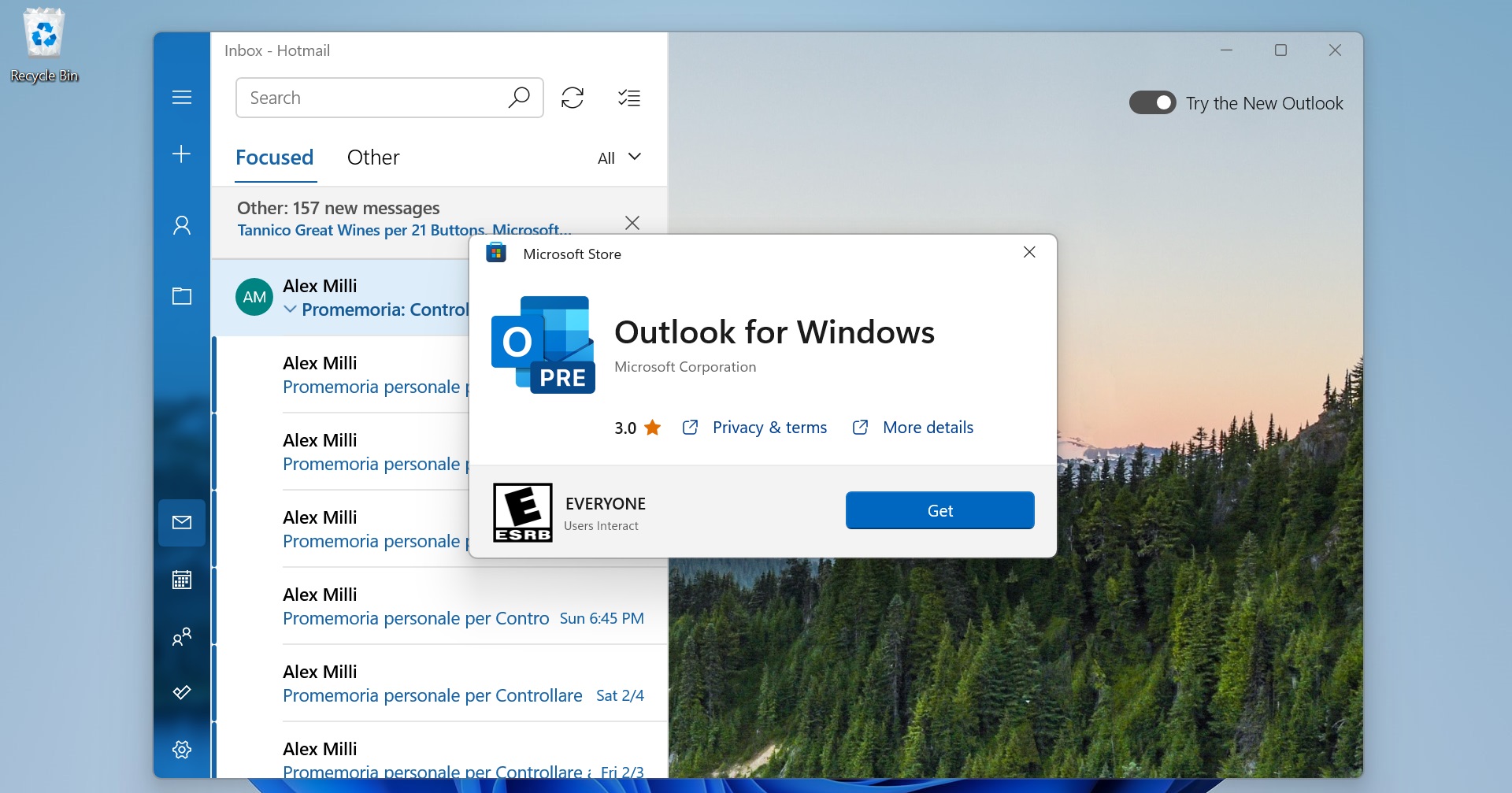
Task: Close the Microsoft Store dialog
Action: (1029, 252)
